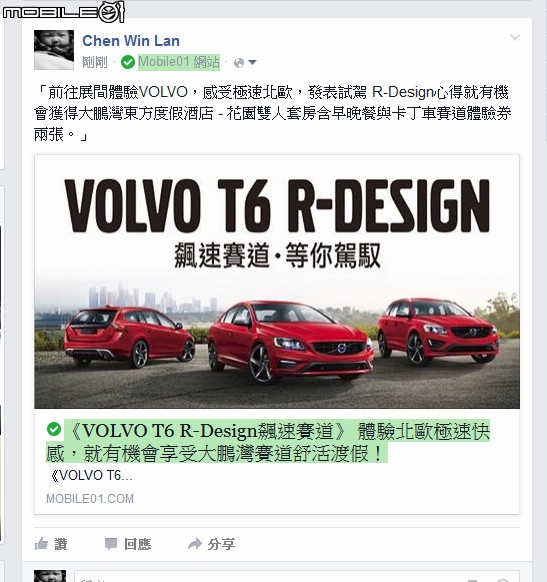
Task: Click the 讚 like button label
Action: 61,544
